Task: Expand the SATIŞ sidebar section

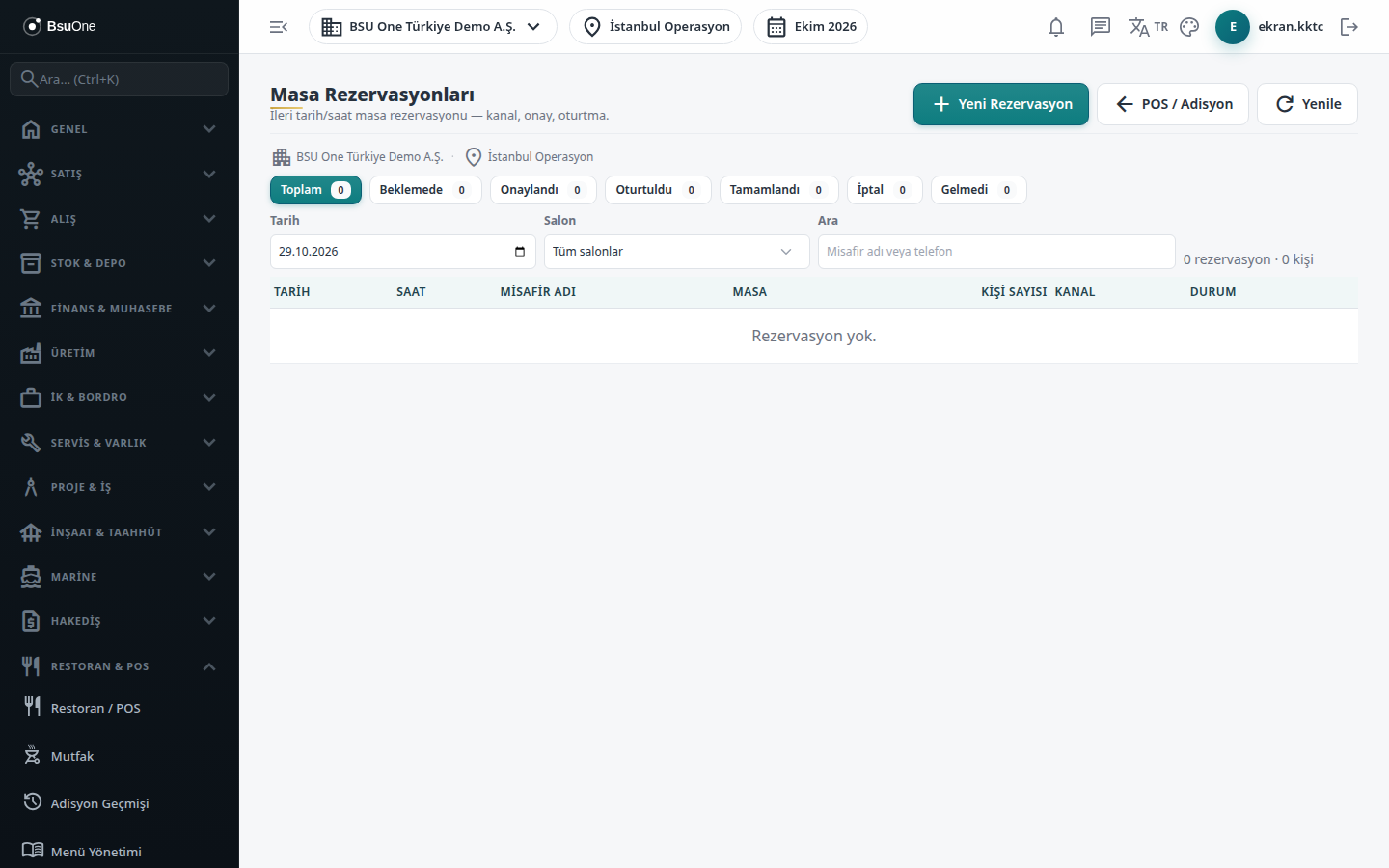Action: point(120,174)
